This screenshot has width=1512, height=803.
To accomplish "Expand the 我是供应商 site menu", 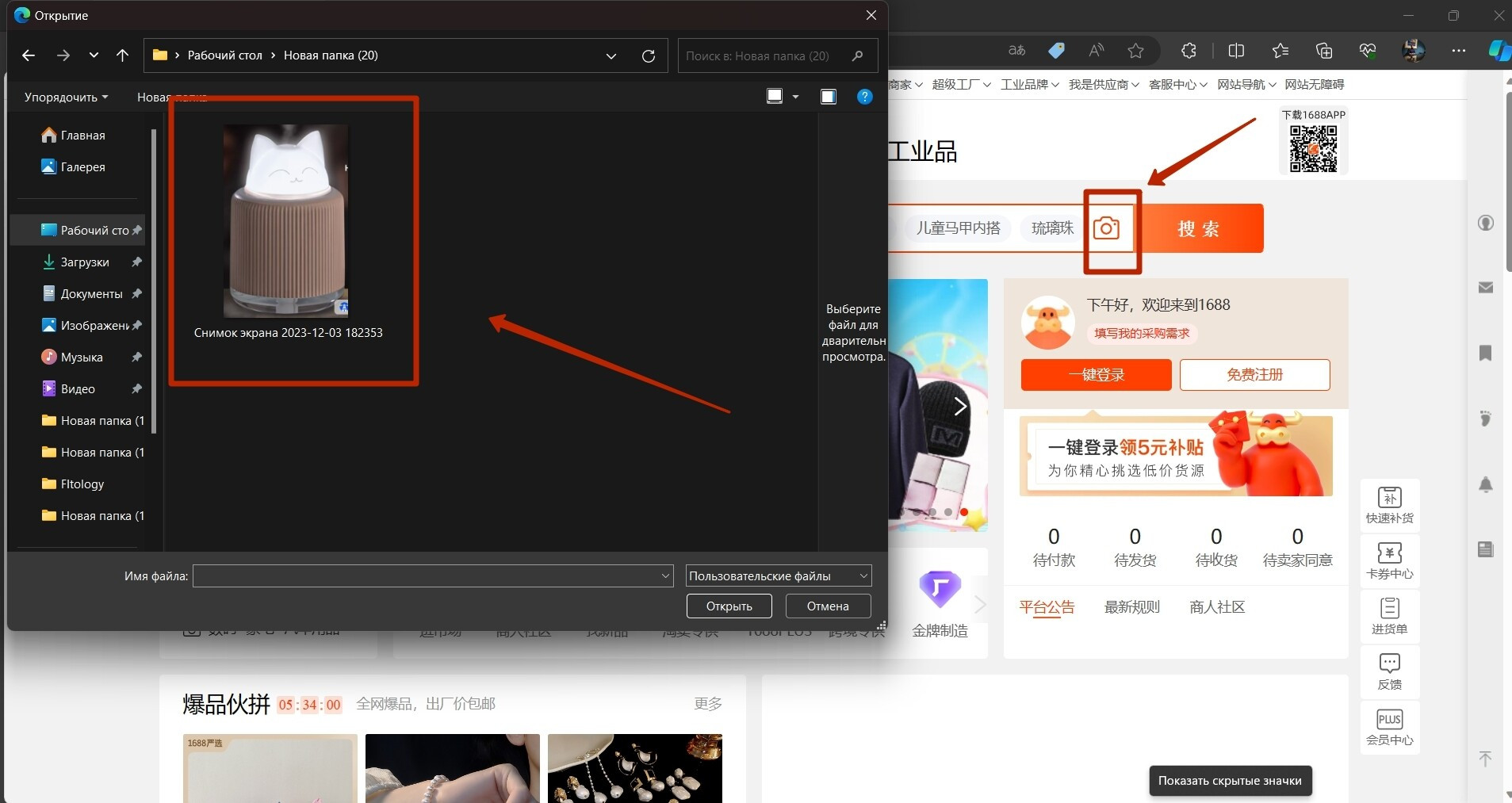I will pos(1104,84).
